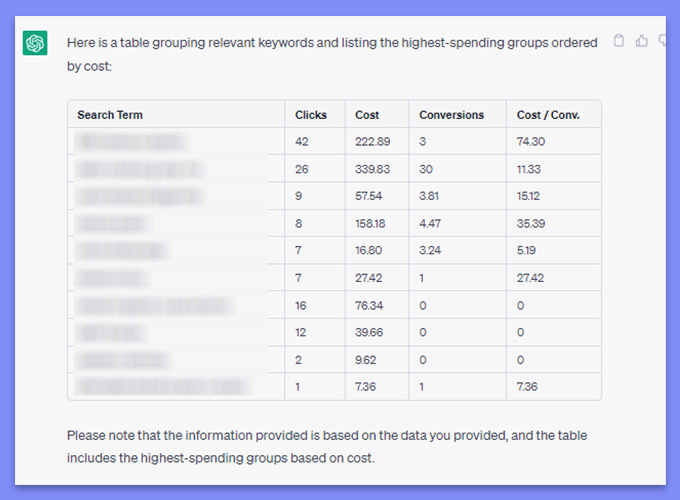Click the clicks value 8
This screenshot has height=500, width=680.
(298, 224)
